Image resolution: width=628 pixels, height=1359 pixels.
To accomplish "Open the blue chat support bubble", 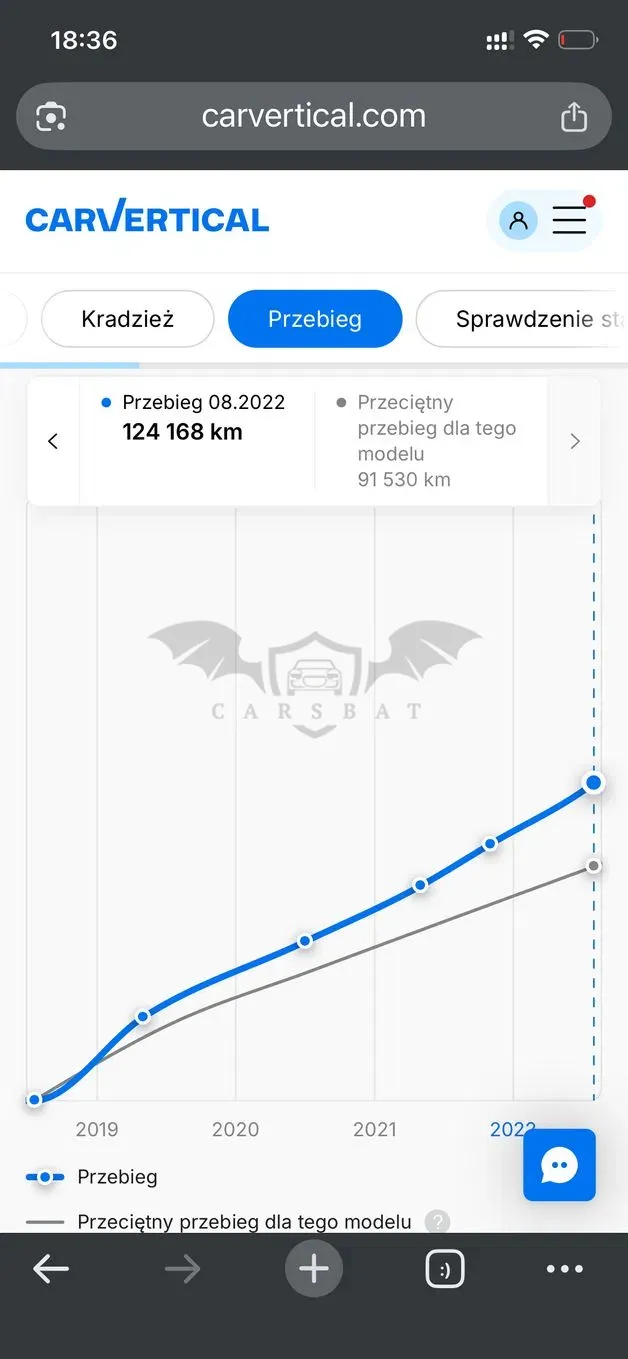I will pos(559,1165).
